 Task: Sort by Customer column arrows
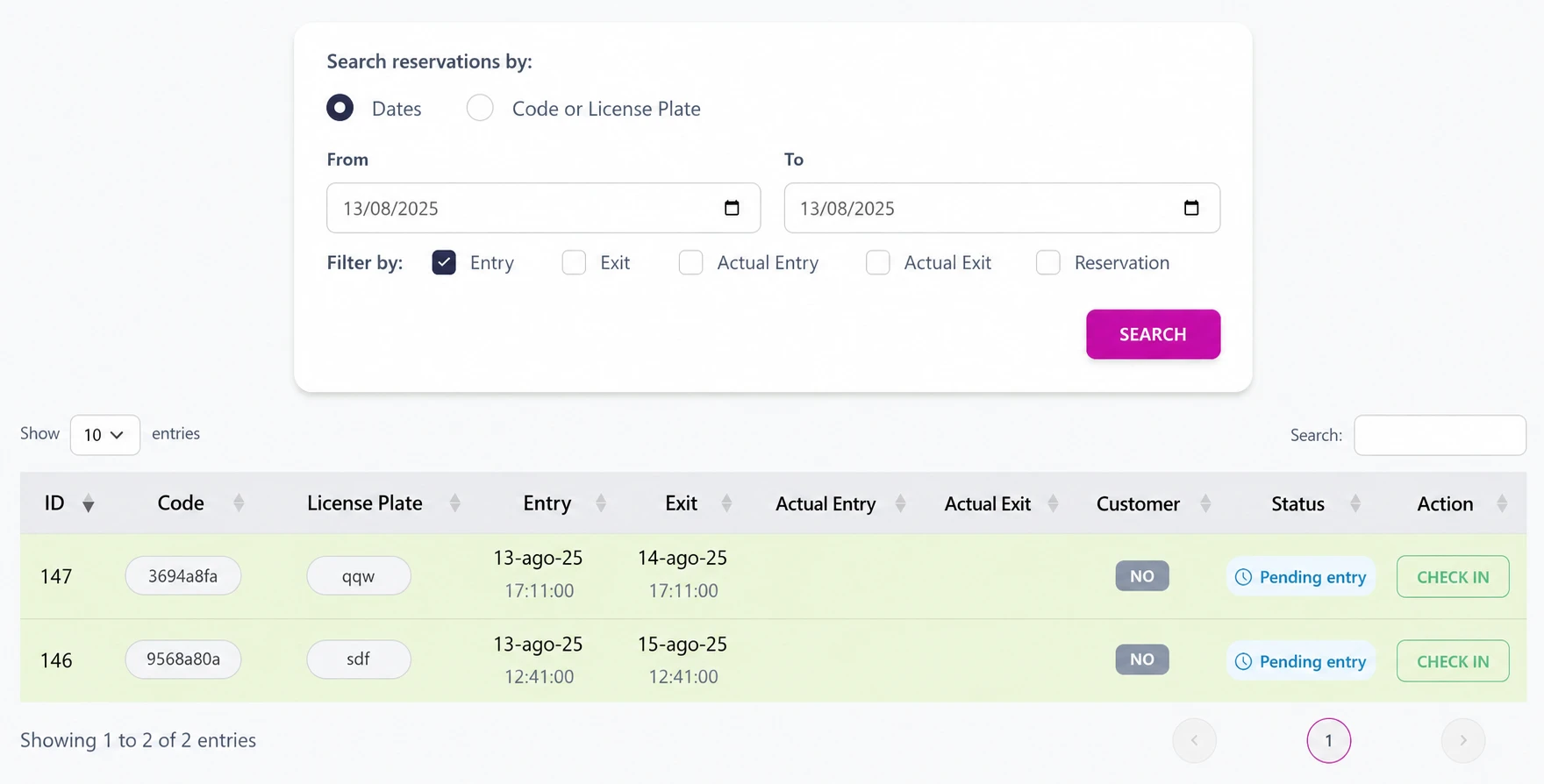1205,503
